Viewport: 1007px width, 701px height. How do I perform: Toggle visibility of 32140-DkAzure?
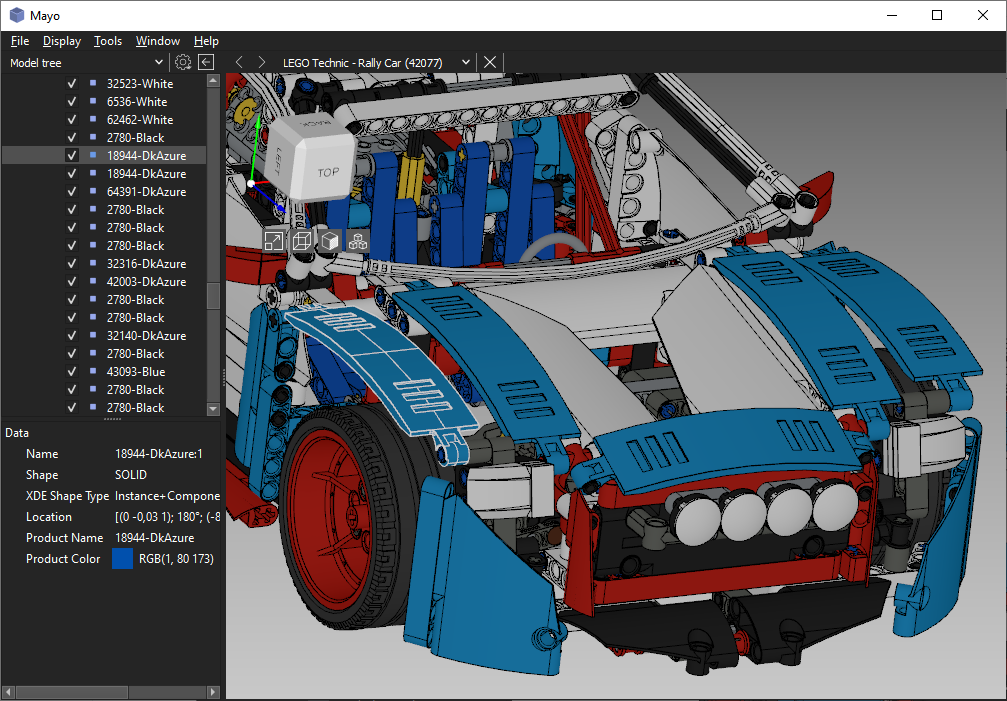click(71, 335)
